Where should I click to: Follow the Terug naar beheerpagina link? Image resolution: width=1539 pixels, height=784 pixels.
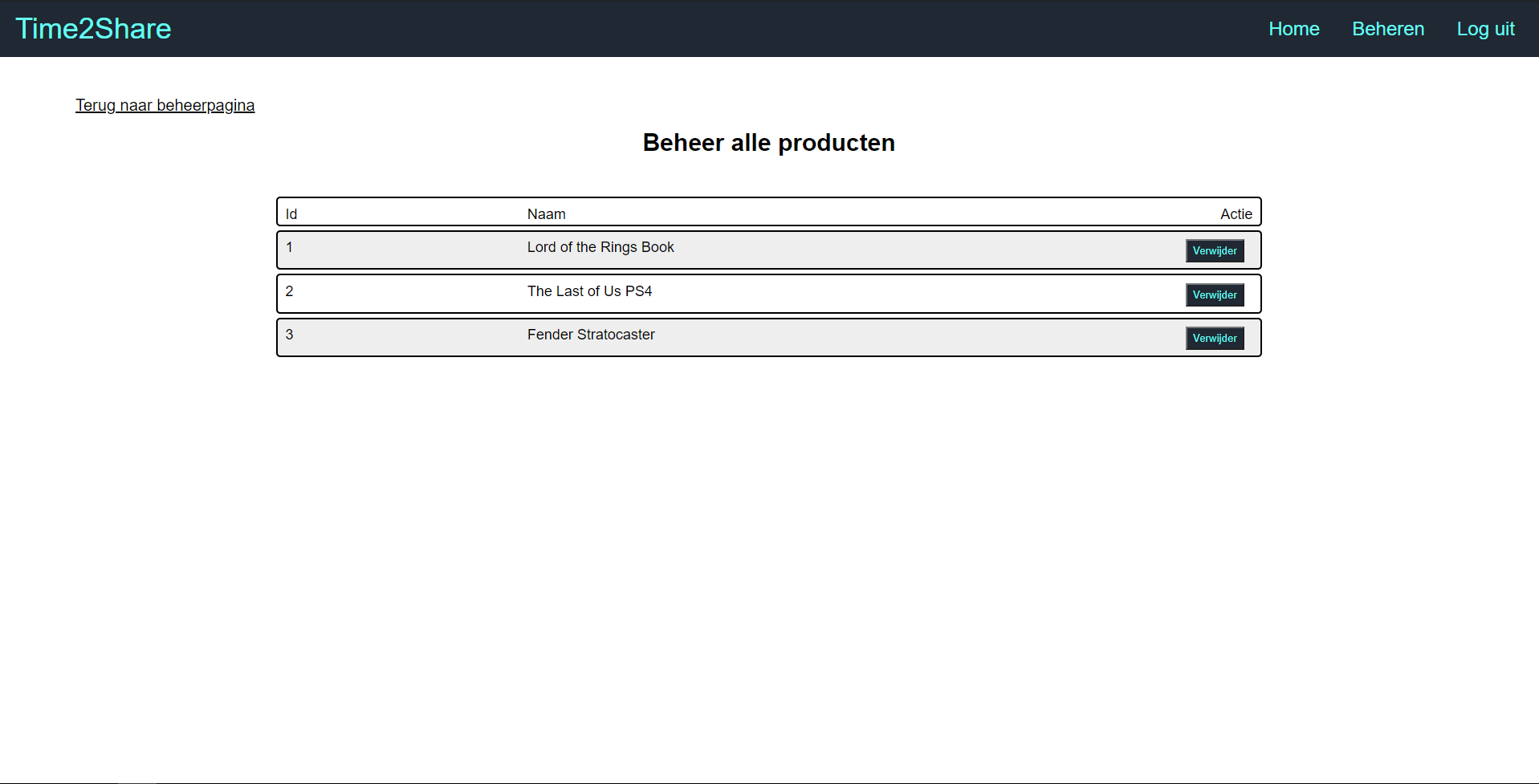pos(165,105)
